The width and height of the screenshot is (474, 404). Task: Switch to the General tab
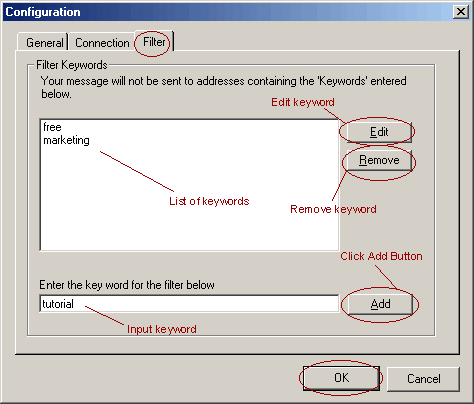(44, 43)
